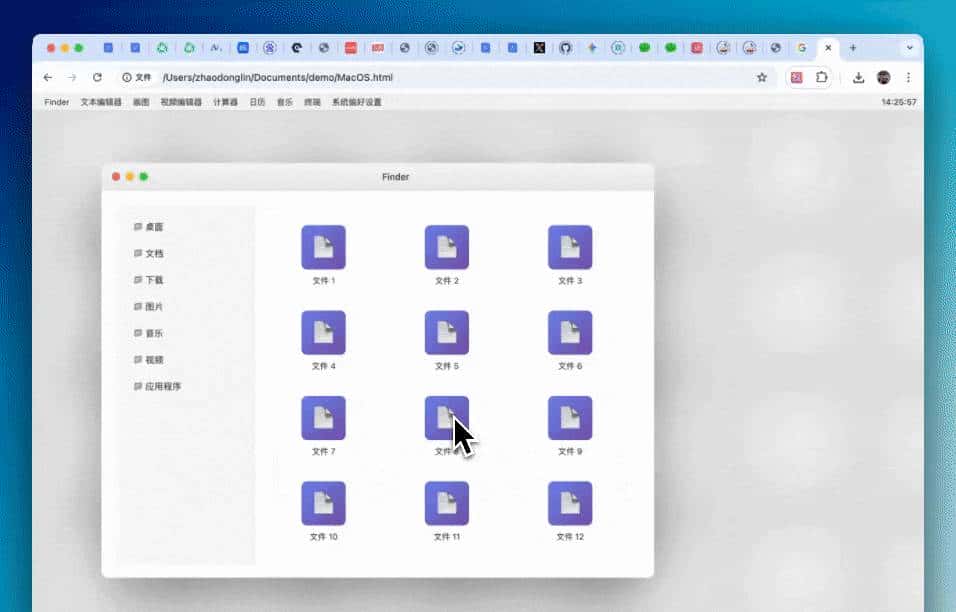956x612 pixels.
Task: Open the tab search chevron dropdown
Action: pos(910,47)
